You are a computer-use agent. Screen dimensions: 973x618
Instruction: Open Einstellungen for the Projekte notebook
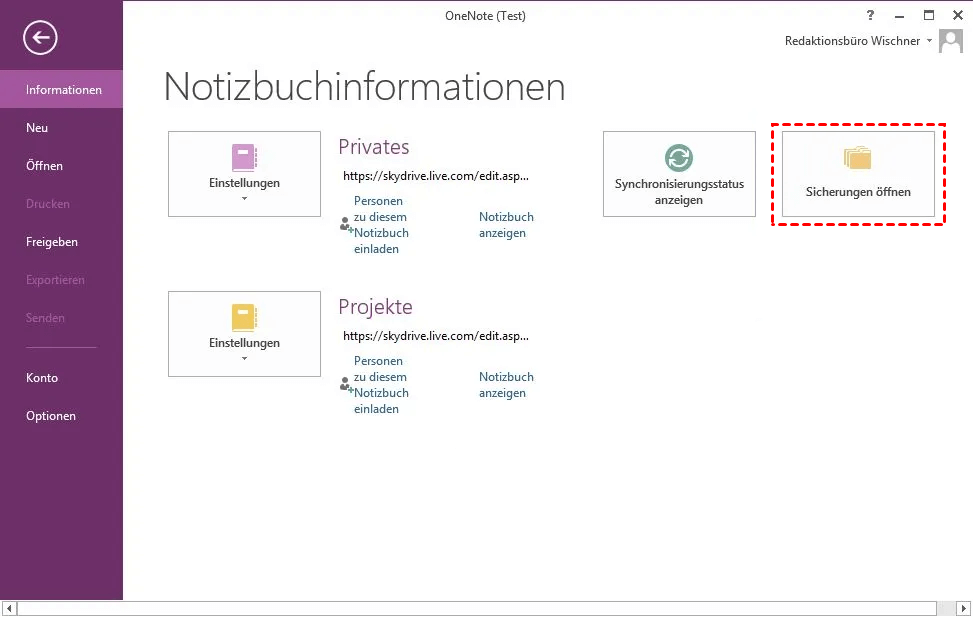click(x=244, y=334)
